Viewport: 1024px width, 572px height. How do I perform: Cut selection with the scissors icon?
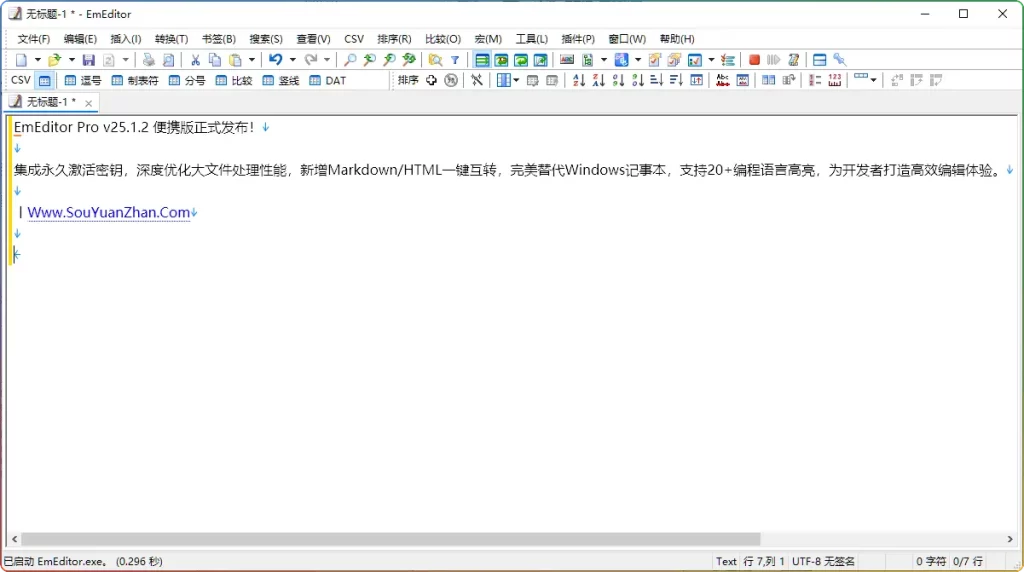(195, 60)
